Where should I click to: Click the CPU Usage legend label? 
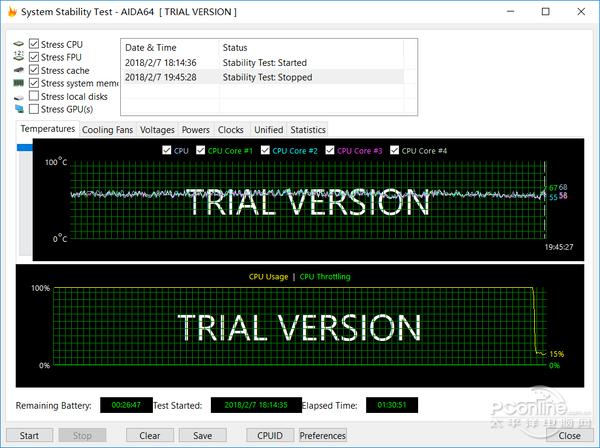tap(268, 277)
